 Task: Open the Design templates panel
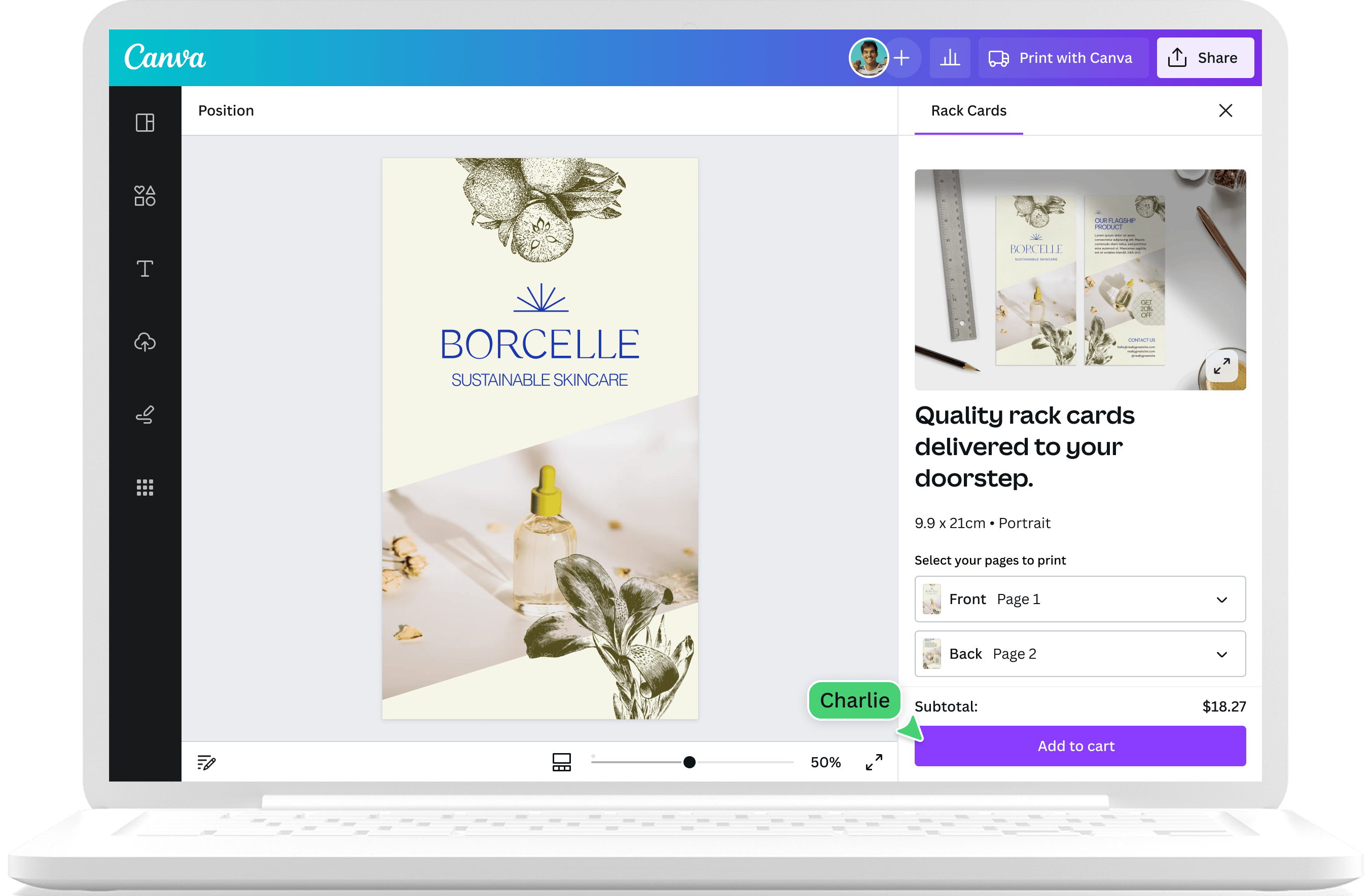(145, 122)
